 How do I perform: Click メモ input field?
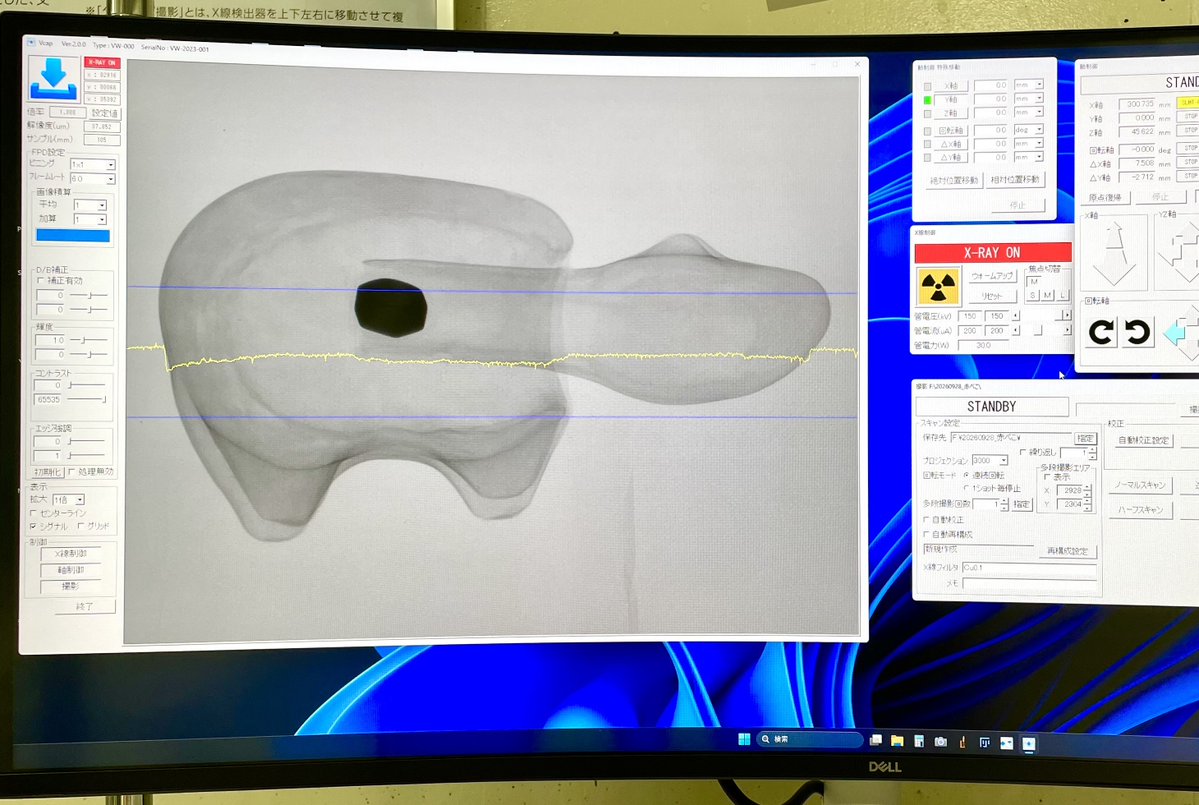pyautogui.click(x=1028, y=583)
